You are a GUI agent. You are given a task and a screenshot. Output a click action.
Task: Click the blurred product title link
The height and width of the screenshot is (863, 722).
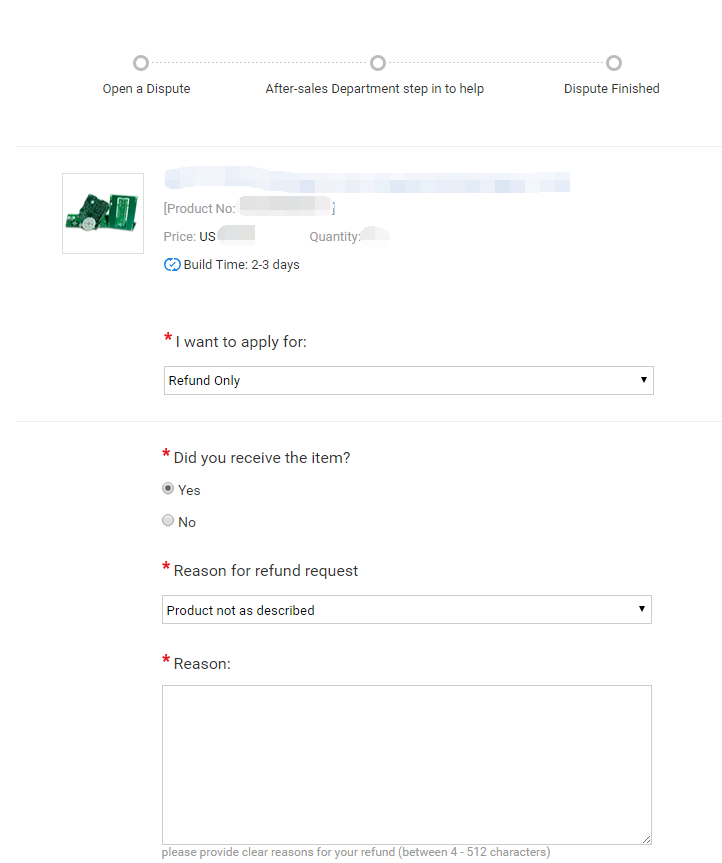(x=367, y=180)
